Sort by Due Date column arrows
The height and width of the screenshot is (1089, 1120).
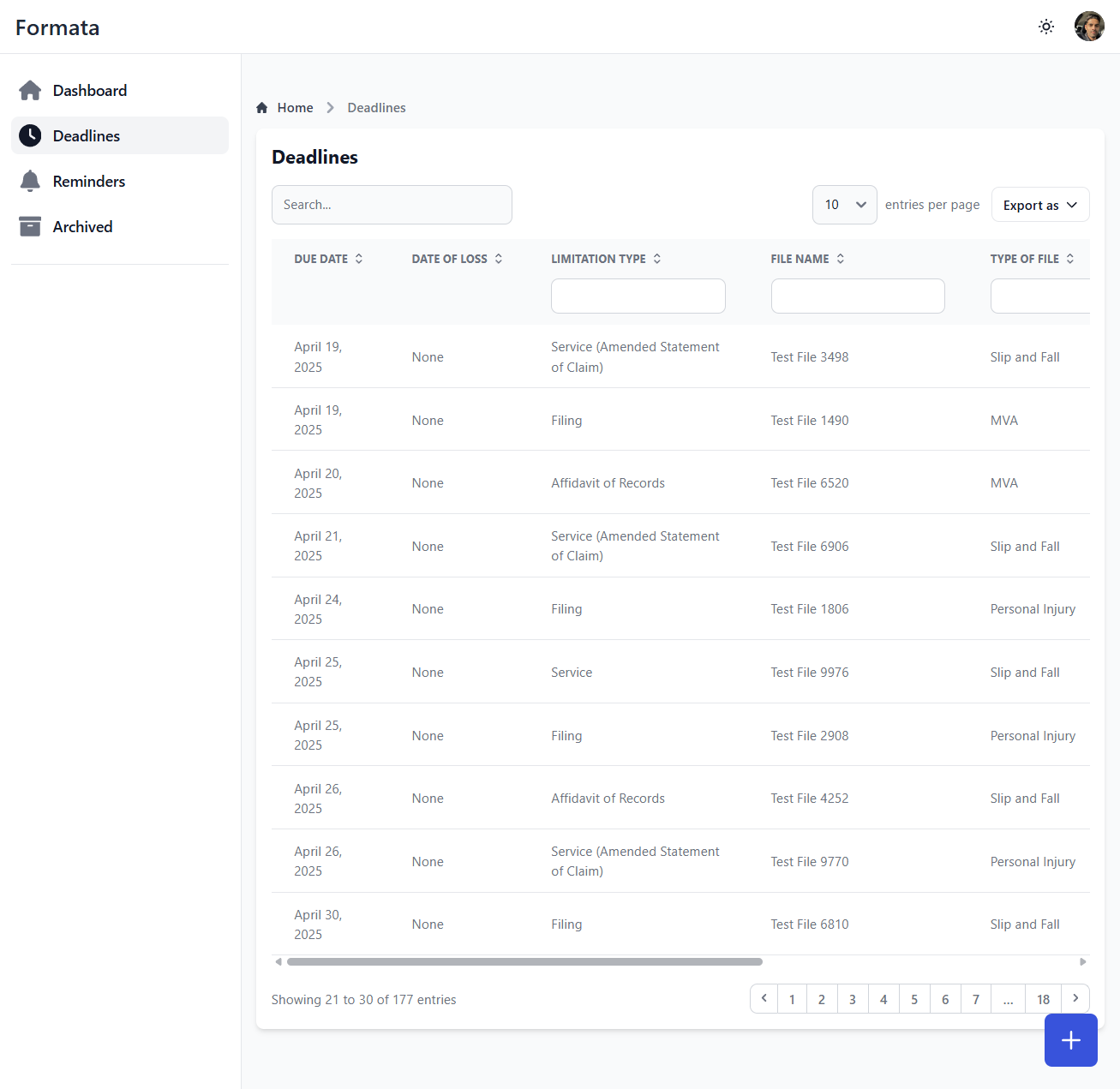(x=359, y=259)
